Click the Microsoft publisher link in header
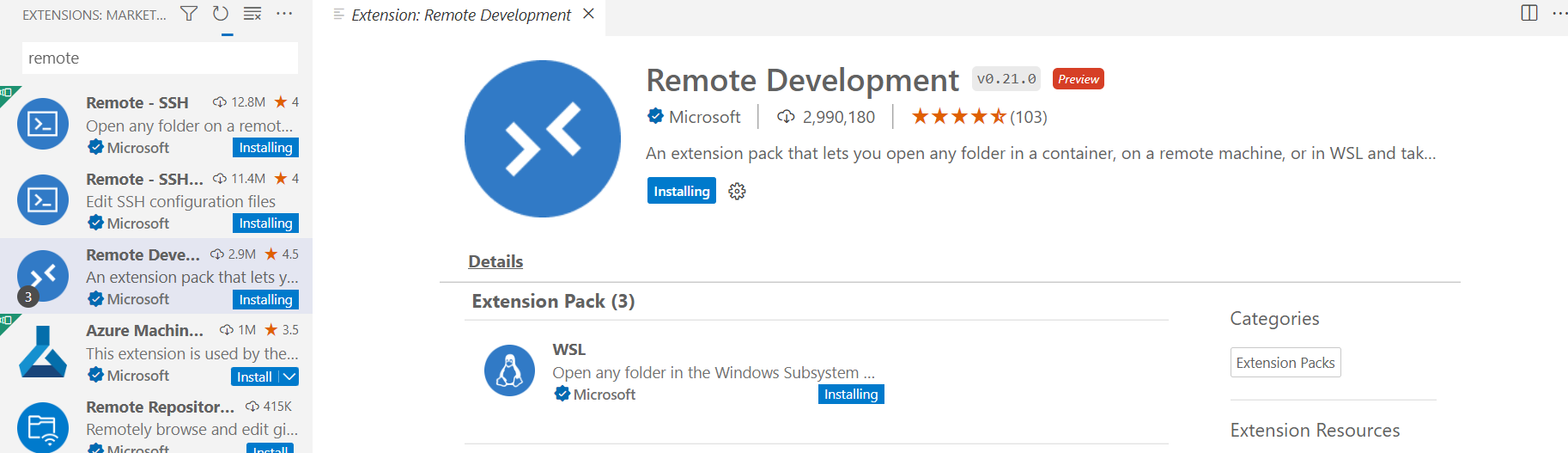The width and height of the screenshot is (1568, 453). pyautogui.click(x=704, y=117)
